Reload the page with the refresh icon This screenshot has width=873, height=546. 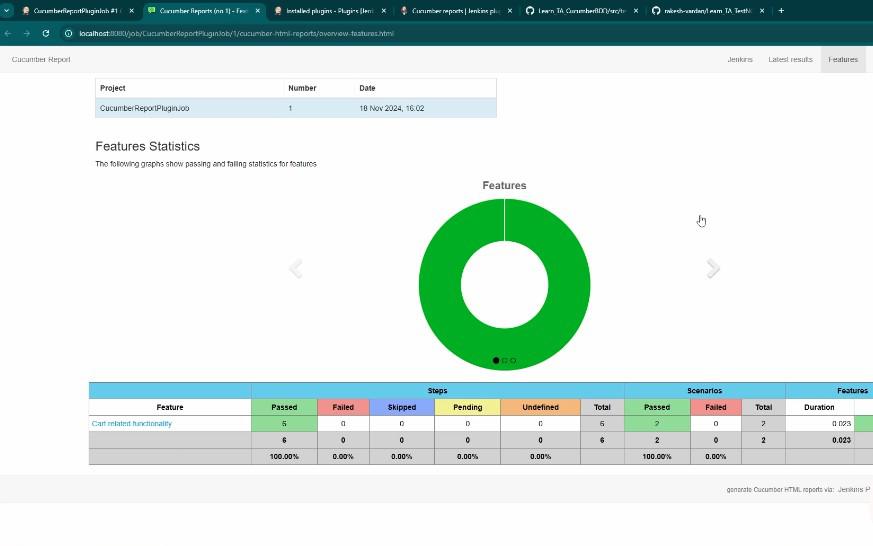(46, 33)
